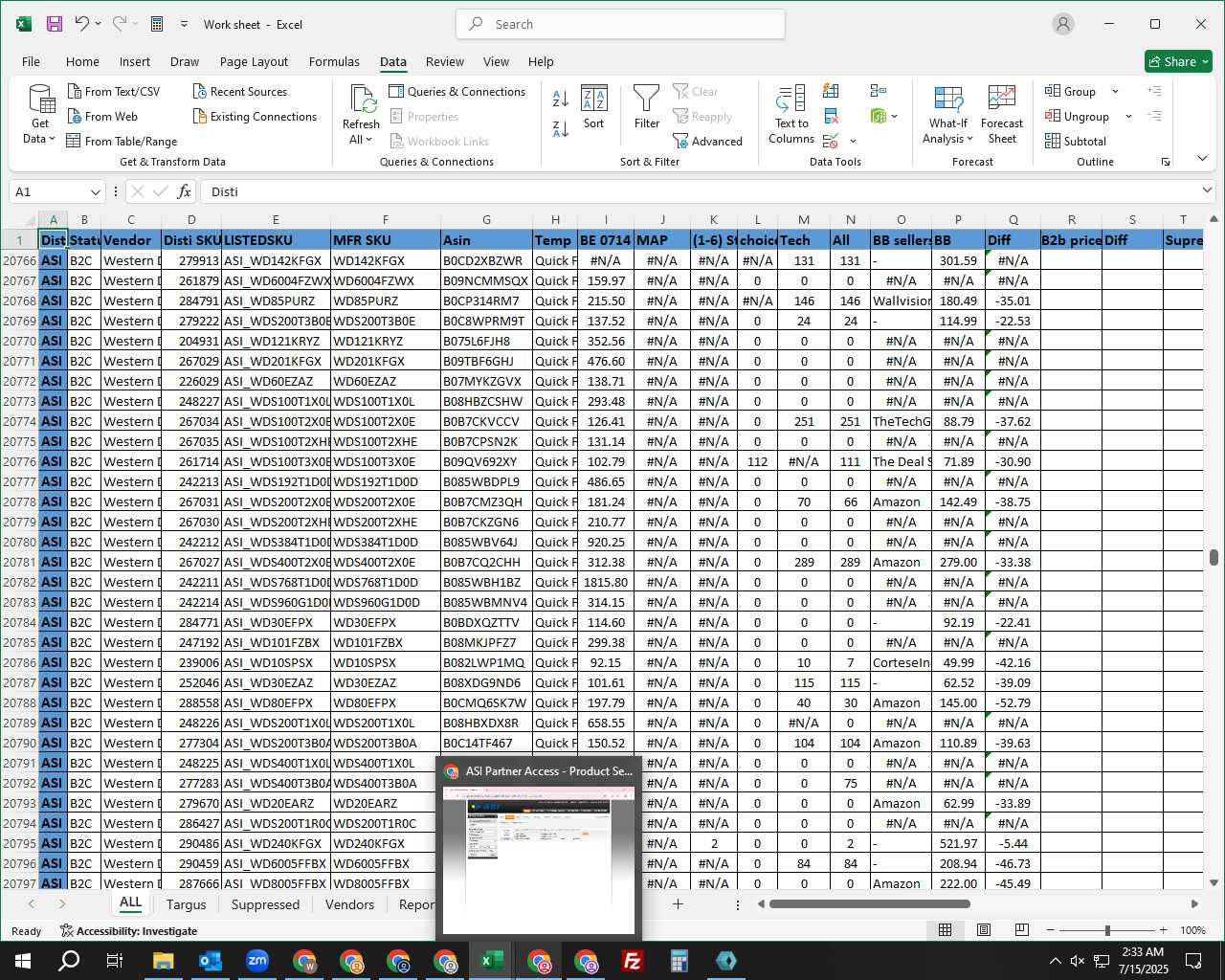1225x980 pixels.
Task: Open Queries & Connections pane
Action: pos(457,92)
